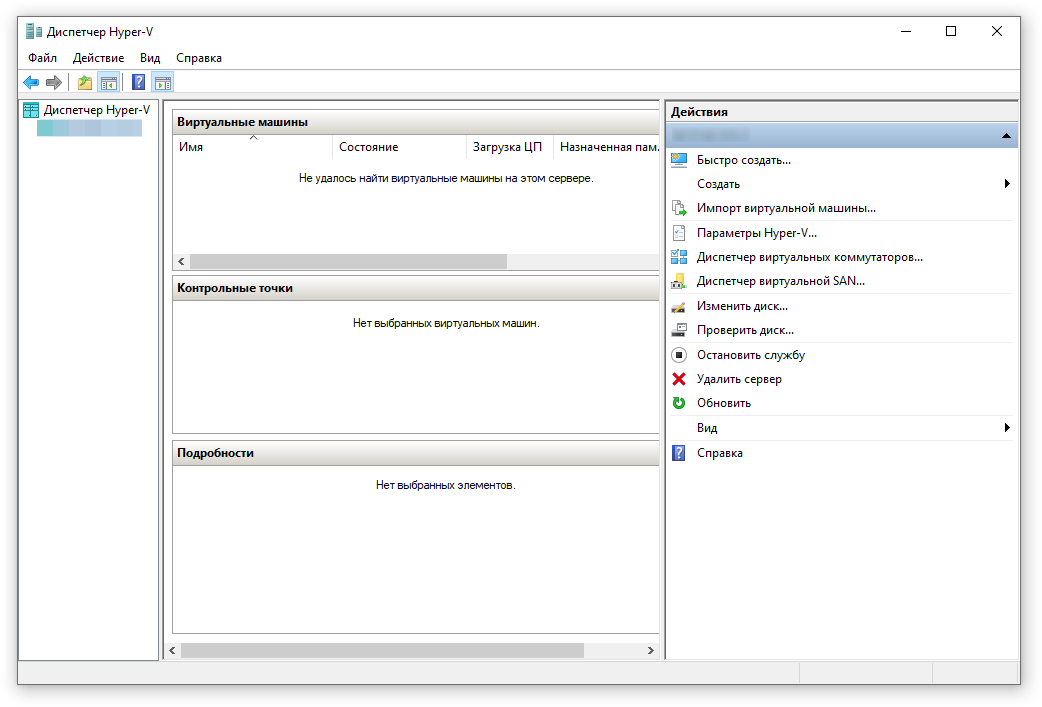Open Диспетчер виртуальной SAN... action
Image resolution: width=1042 pixels, height=707 pixels.
point(781,281)
